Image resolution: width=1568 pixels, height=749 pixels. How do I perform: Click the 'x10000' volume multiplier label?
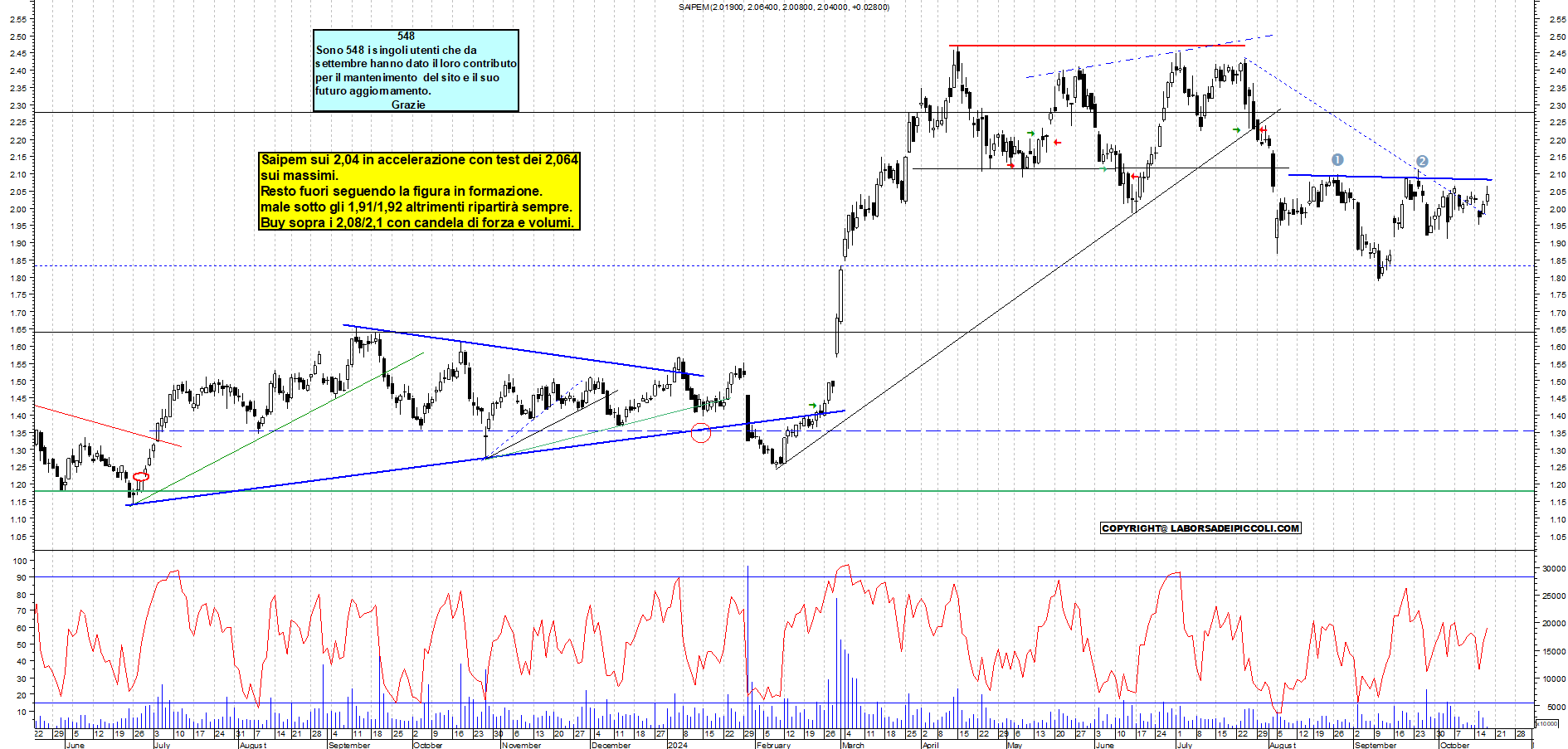tap(1546, 723)
